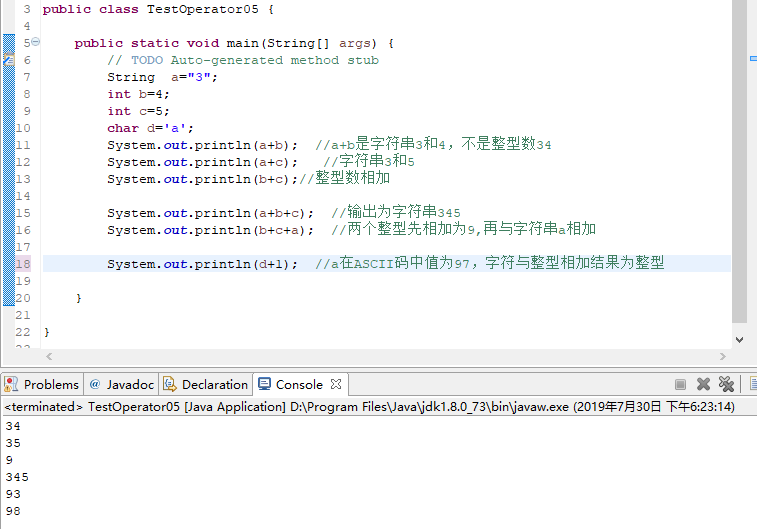Click the closing brace on line 20
Image resolution: width=757 pixels, height=529 pixels.
click(79, 298)
